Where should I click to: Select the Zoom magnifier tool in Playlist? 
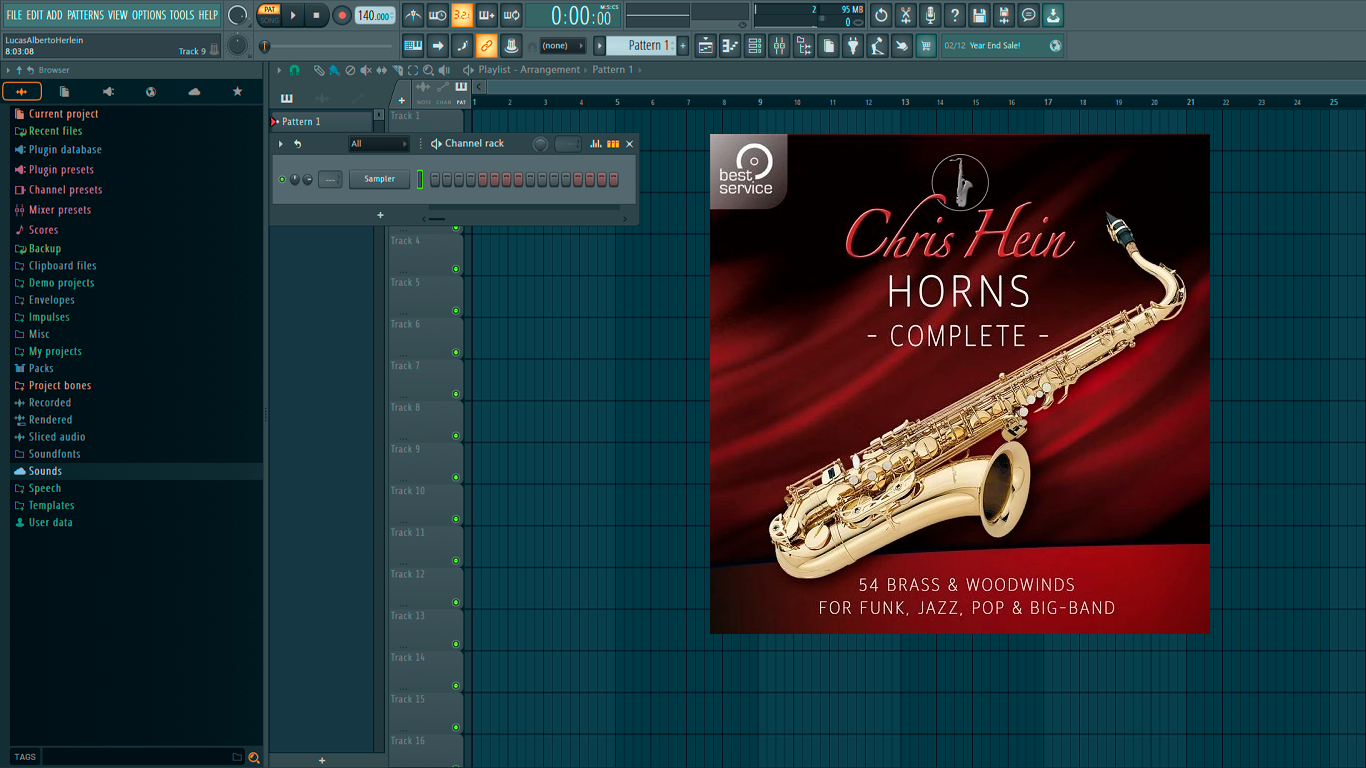coord(428,70)
